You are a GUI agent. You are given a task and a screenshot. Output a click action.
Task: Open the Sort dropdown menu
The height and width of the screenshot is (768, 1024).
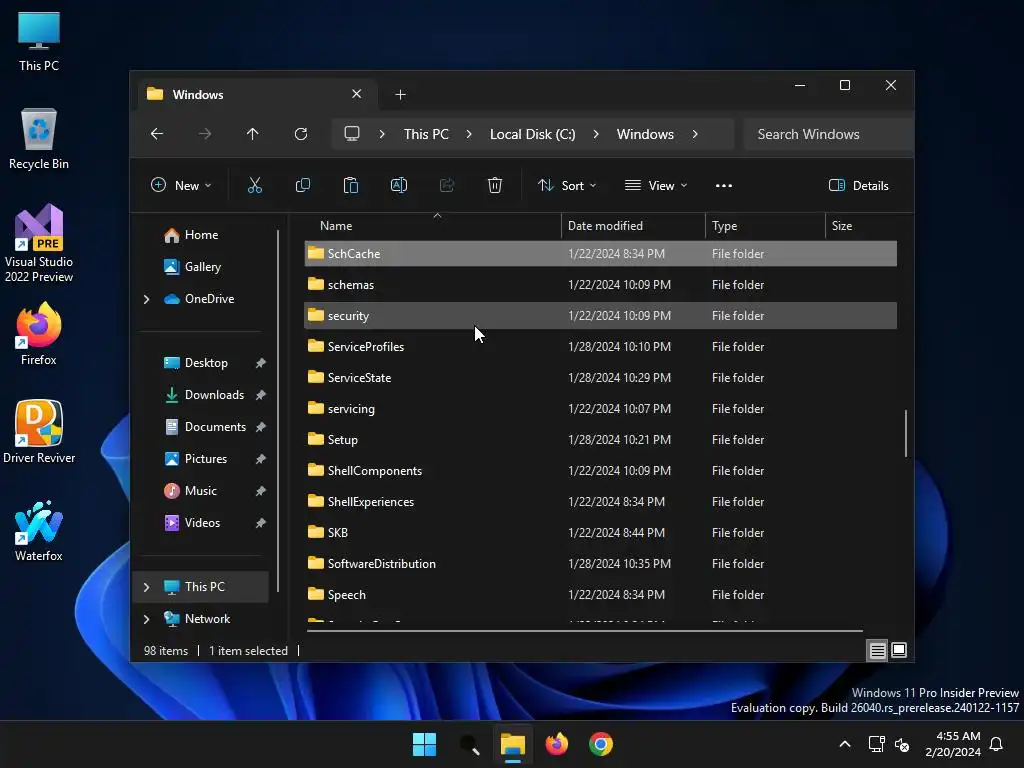click(x=567, y=185)
